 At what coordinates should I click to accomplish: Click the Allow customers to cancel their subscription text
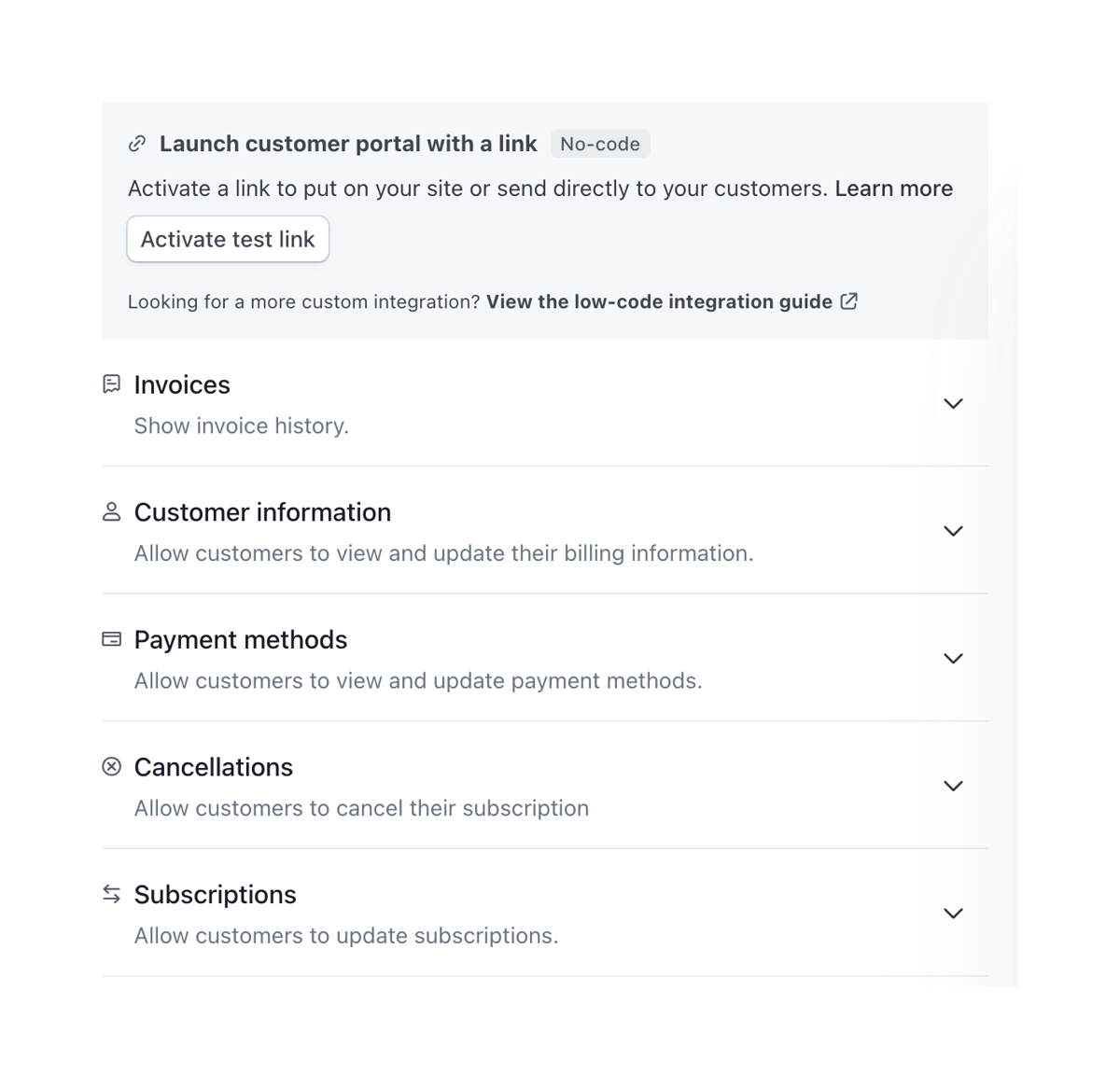tap(361, 808)
